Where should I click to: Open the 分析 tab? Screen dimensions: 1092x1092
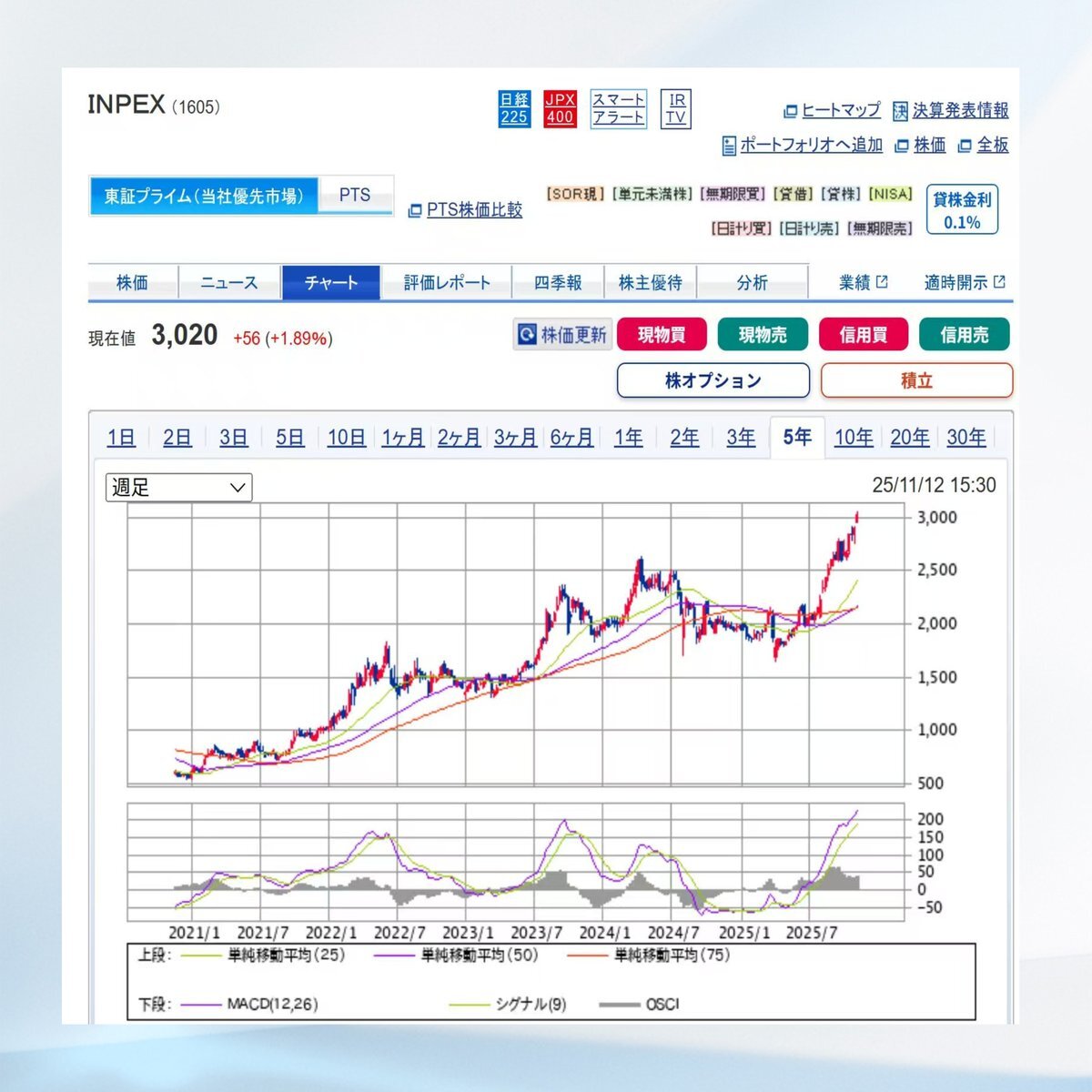pyautogui.click(x=753, y=282)
